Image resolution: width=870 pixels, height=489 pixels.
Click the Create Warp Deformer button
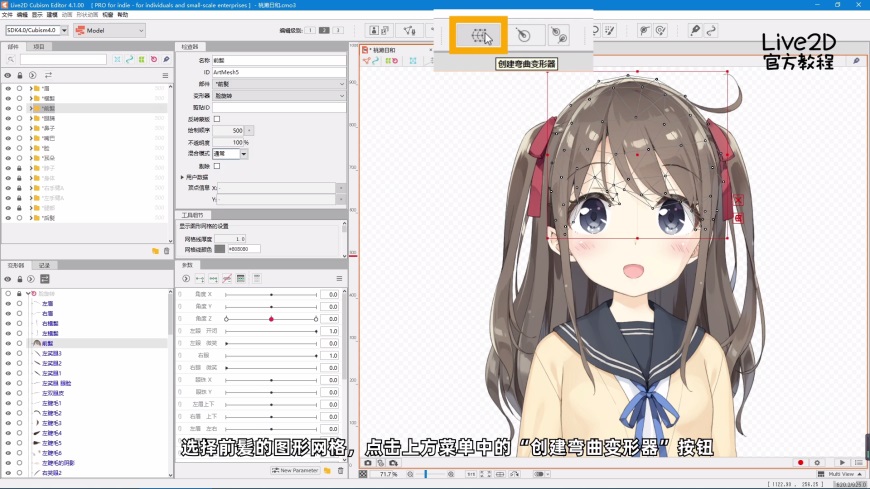click(478, 36)
